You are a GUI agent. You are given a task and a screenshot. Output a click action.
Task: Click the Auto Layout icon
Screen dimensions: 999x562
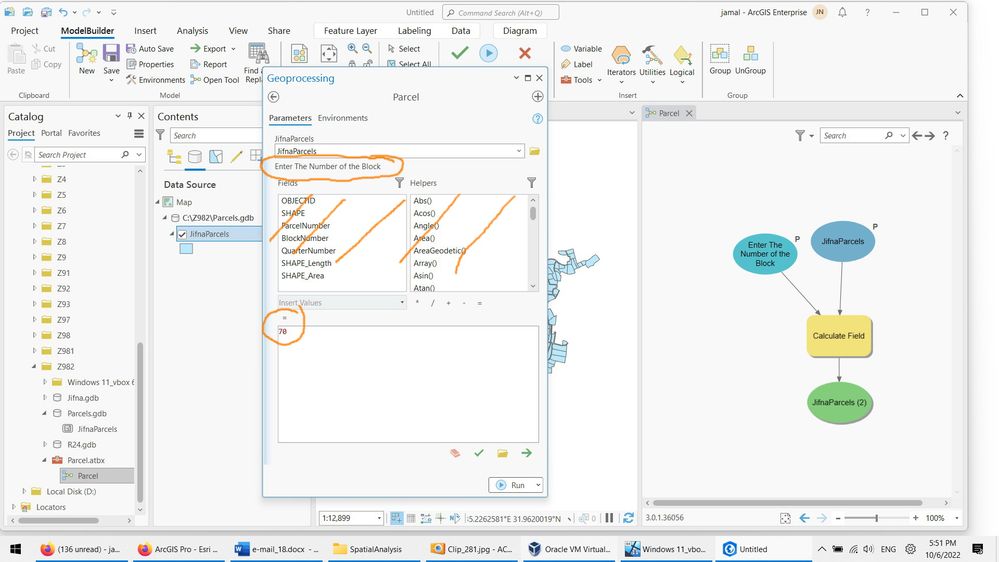(x=299, y=54)
